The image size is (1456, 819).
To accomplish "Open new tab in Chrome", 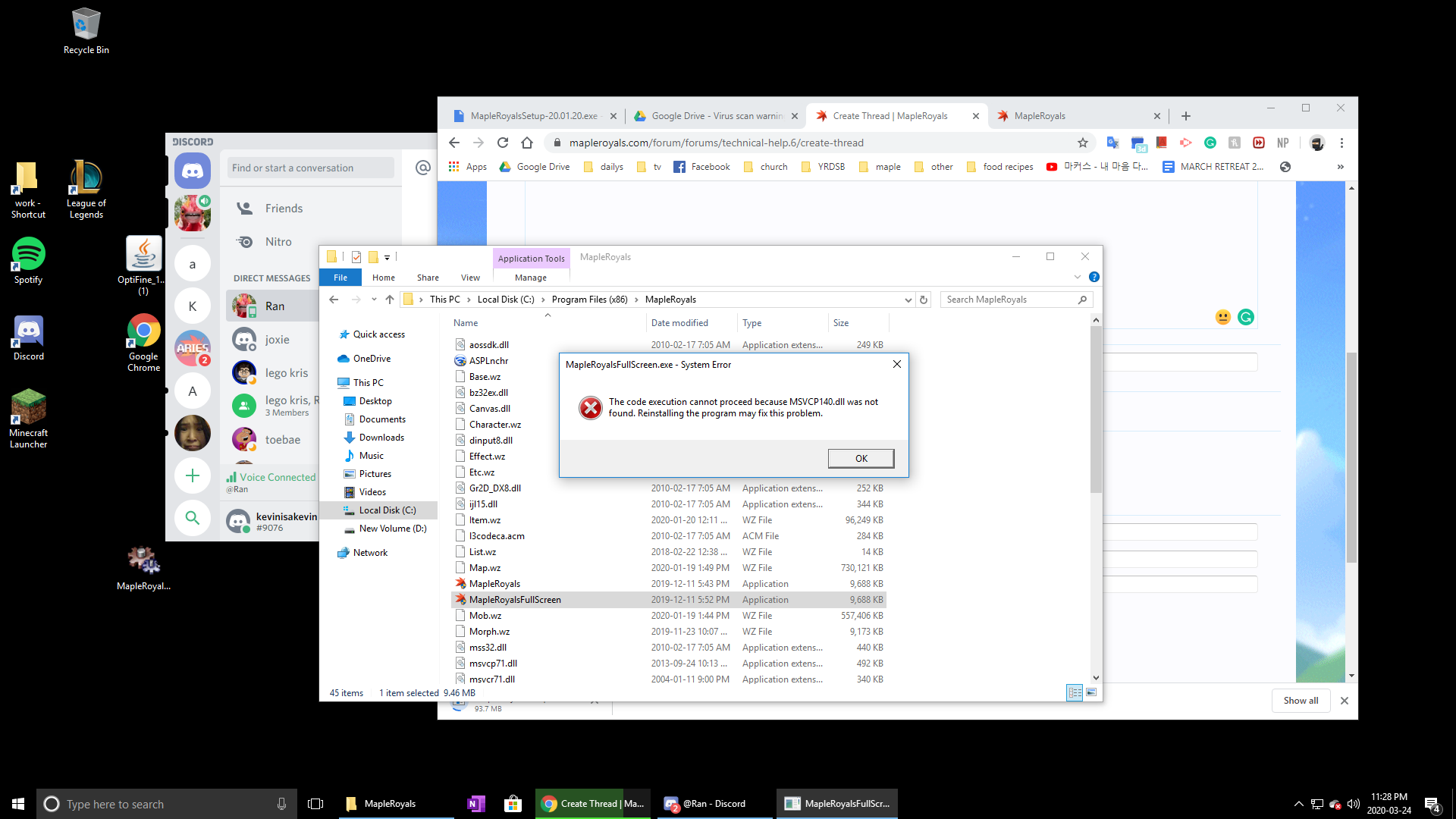I will 1186,116.
